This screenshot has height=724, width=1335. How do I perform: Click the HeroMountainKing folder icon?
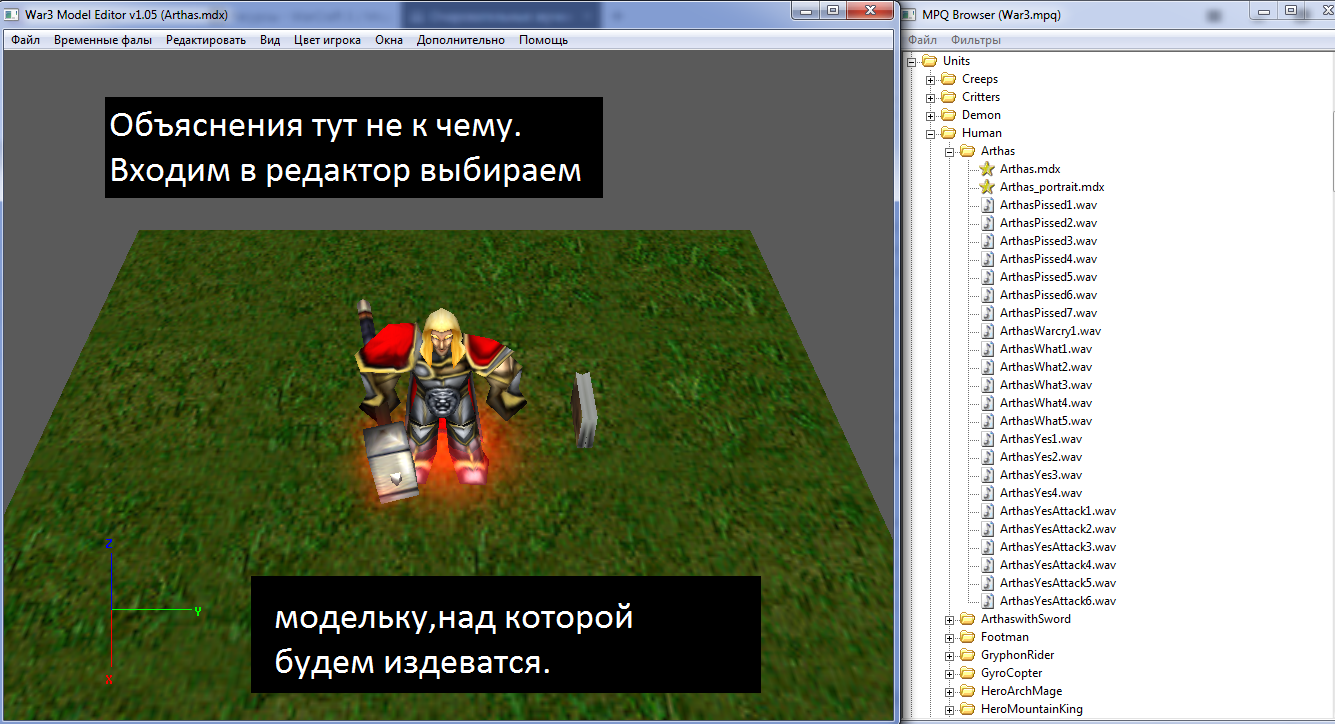click(x=968, y=709)
